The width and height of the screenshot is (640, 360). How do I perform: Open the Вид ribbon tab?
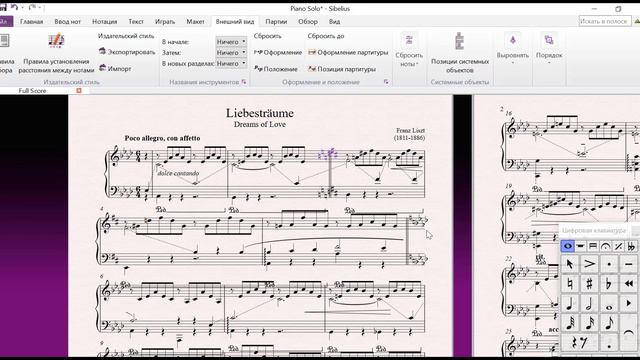pyautogui.click(x=334, y=22)
